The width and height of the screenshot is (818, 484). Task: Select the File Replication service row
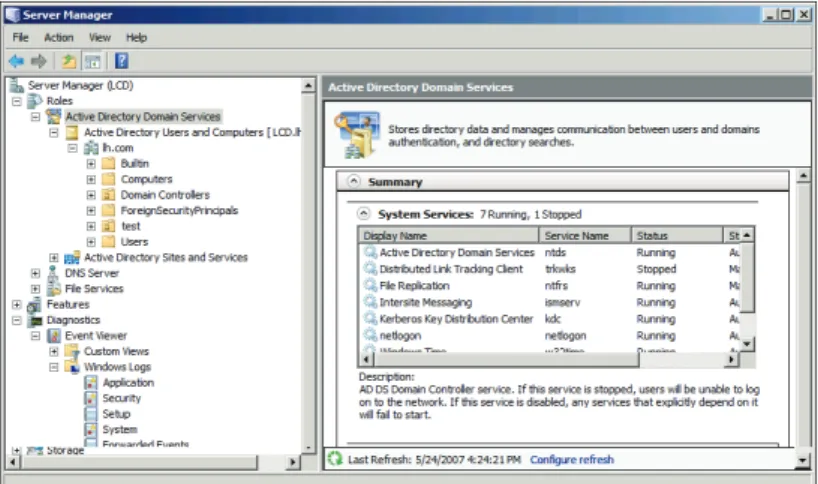[x=551, y=286]
